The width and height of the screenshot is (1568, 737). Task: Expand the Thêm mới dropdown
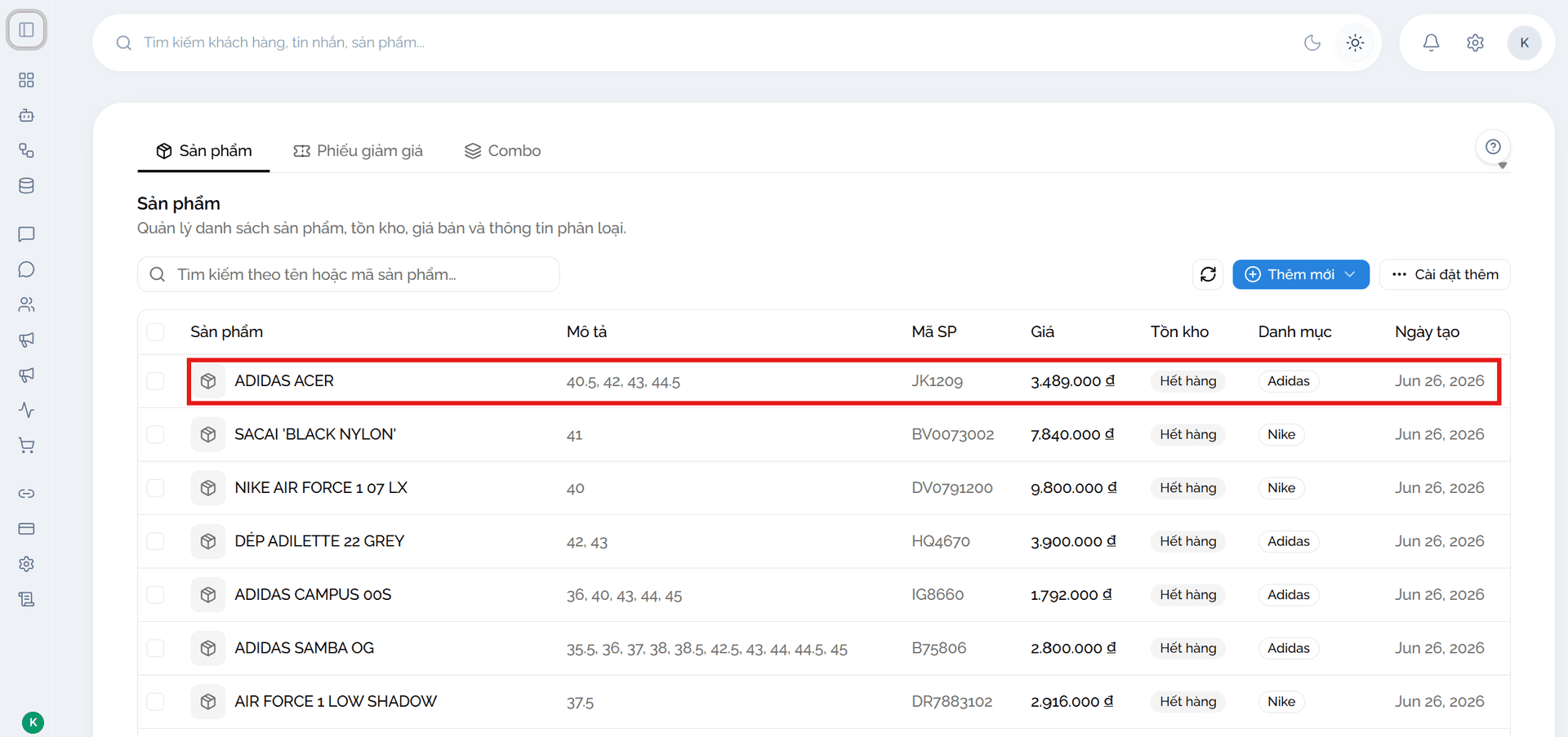pos(1300,274)
